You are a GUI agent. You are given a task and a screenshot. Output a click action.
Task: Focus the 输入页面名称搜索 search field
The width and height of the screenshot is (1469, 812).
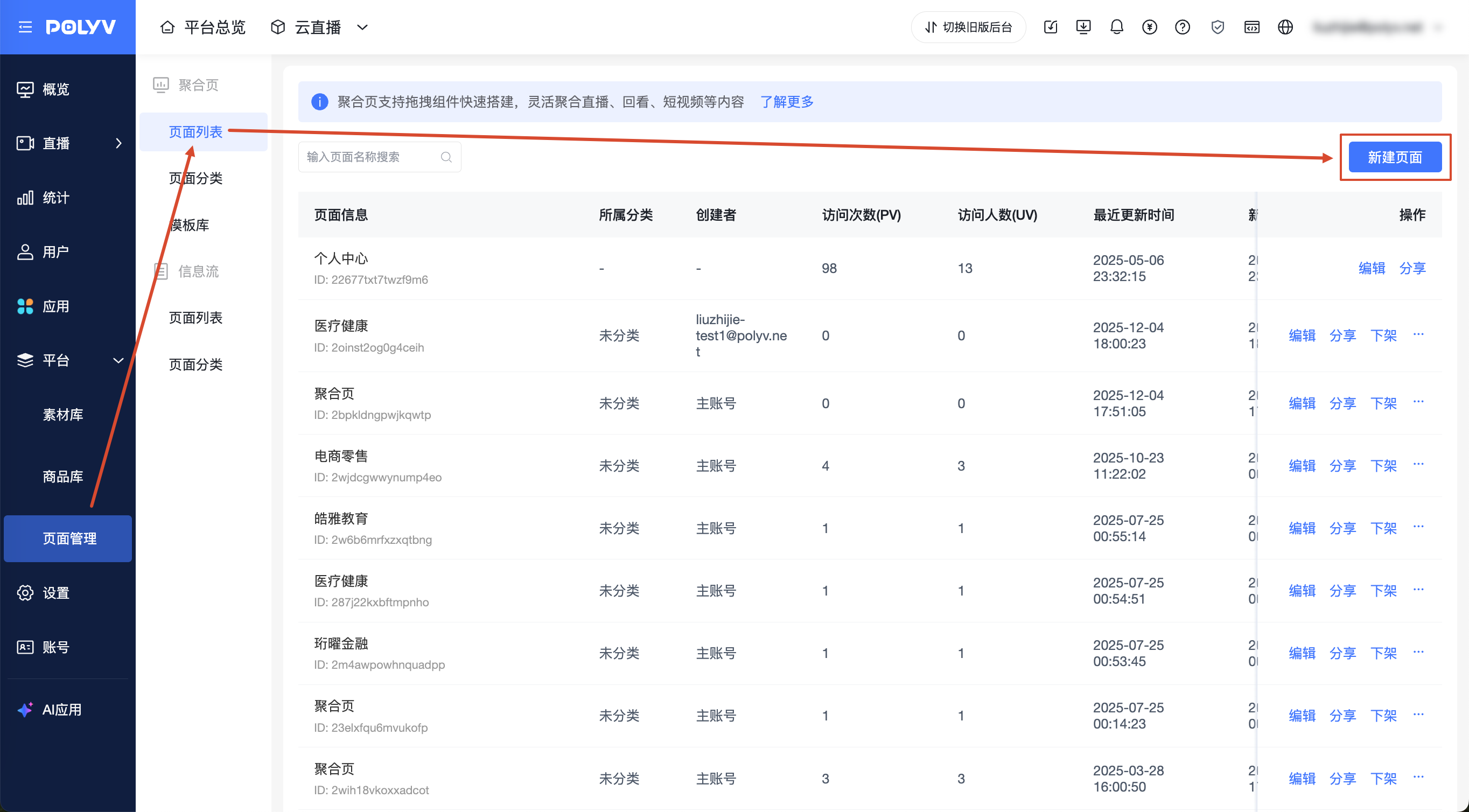pyautogui.click(x=379, y=157)
